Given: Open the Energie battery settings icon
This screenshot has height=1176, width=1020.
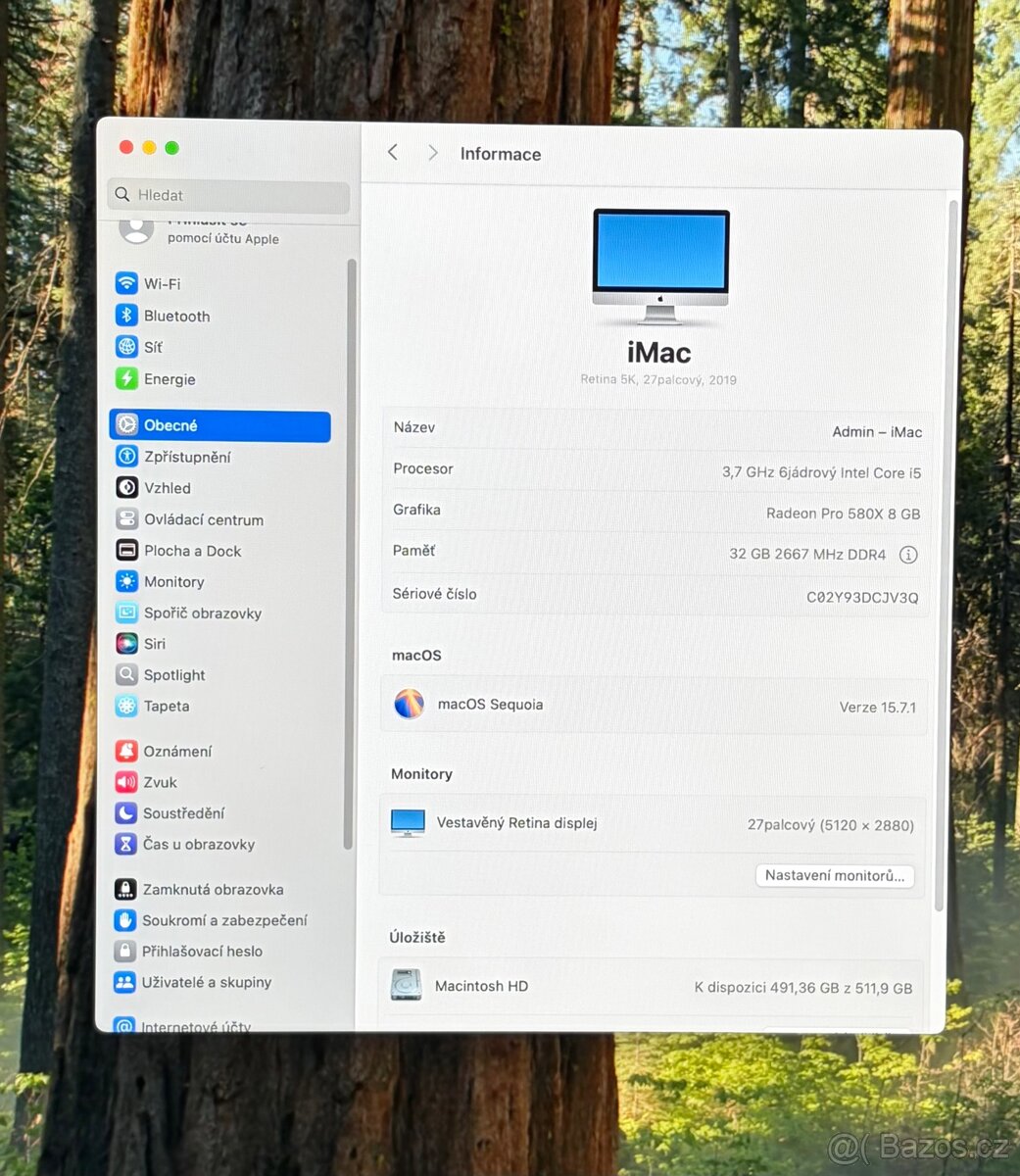Looking at the screenshot, I should click(x=127, y=379).
